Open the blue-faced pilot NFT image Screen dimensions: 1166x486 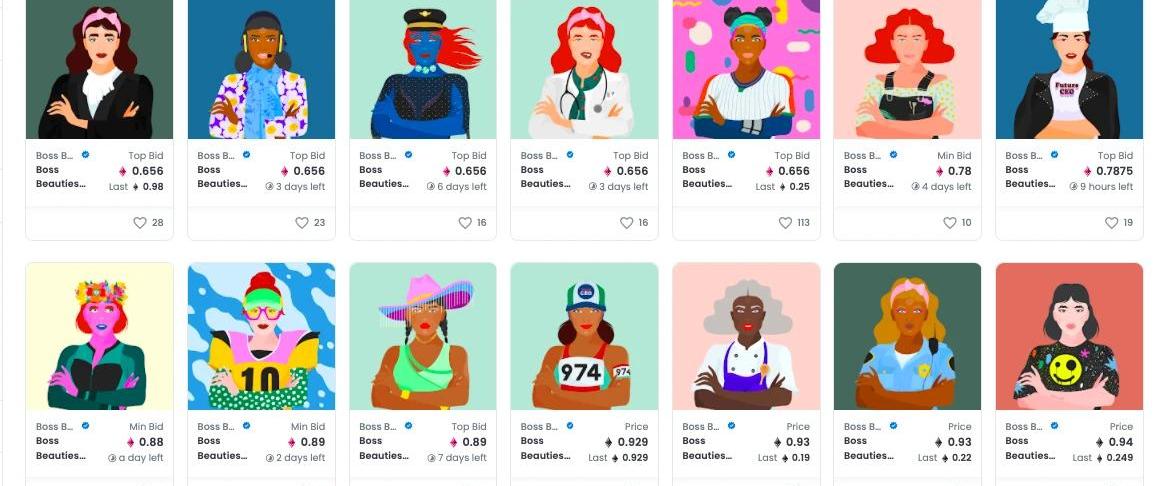422,69
